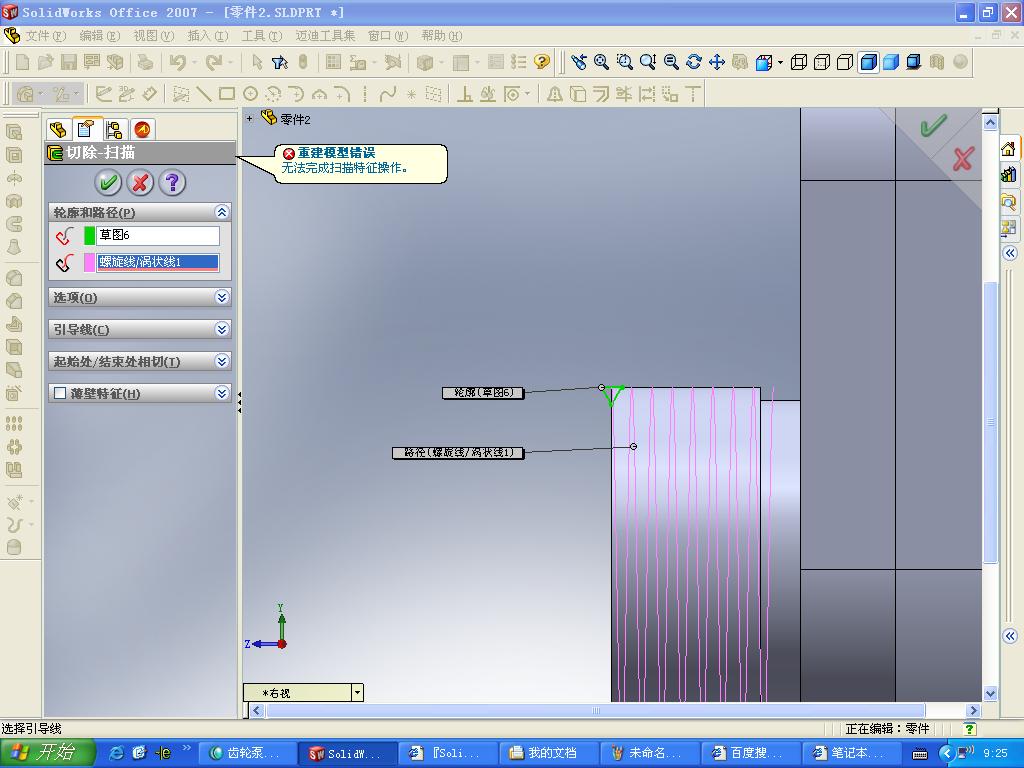
Task: Enable the 薄壁特征(H) checkbox
Action: coord(60,393)
